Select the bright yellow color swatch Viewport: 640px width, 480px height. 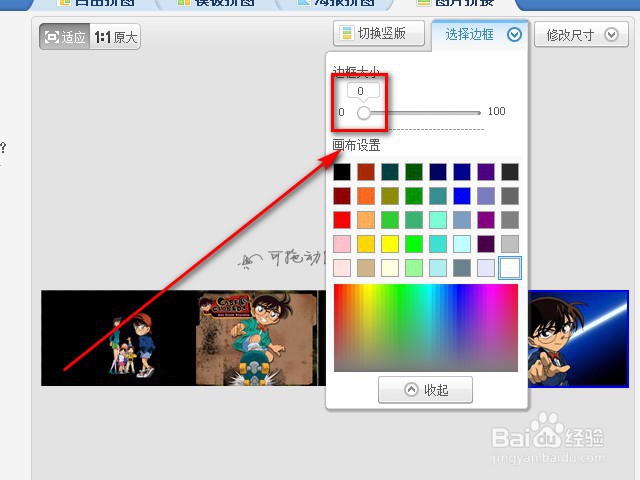[390, 244]
